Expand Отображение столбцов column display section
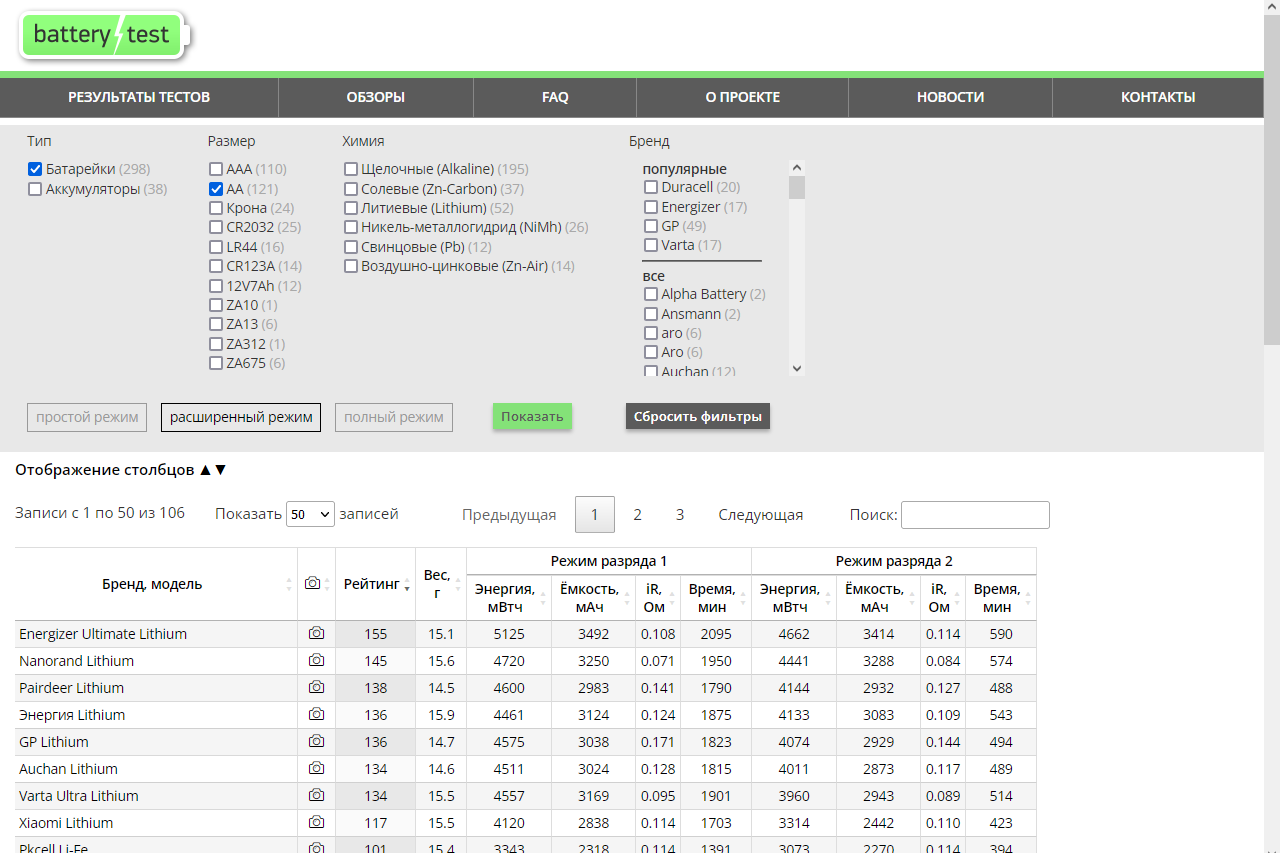This screenshot has width=1280, height=853. (x=121, y=470)
